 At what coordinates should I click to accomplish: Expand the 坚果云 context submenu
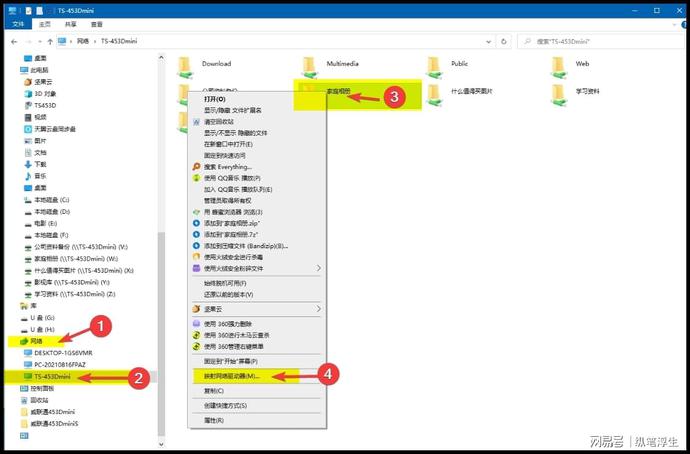(x=319, y=309)
